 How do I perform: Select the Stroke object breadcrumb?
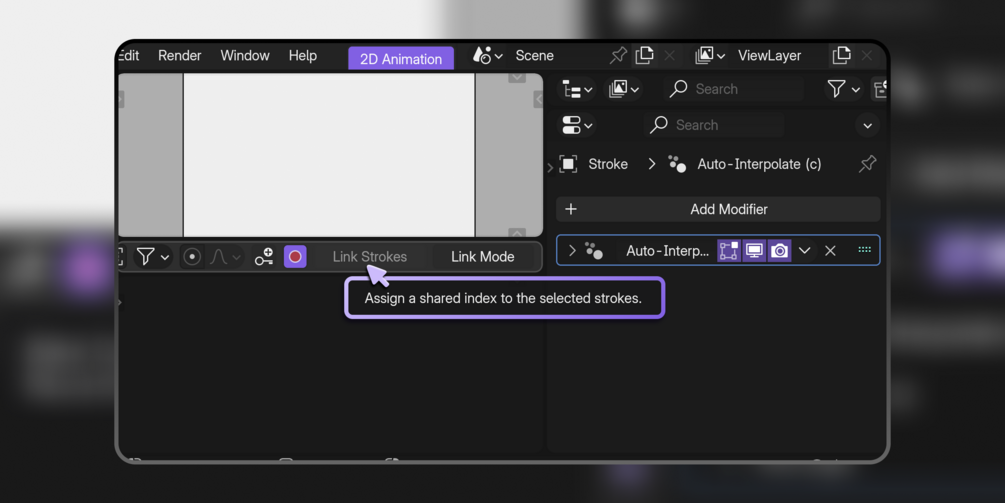(x=608, y=164)
